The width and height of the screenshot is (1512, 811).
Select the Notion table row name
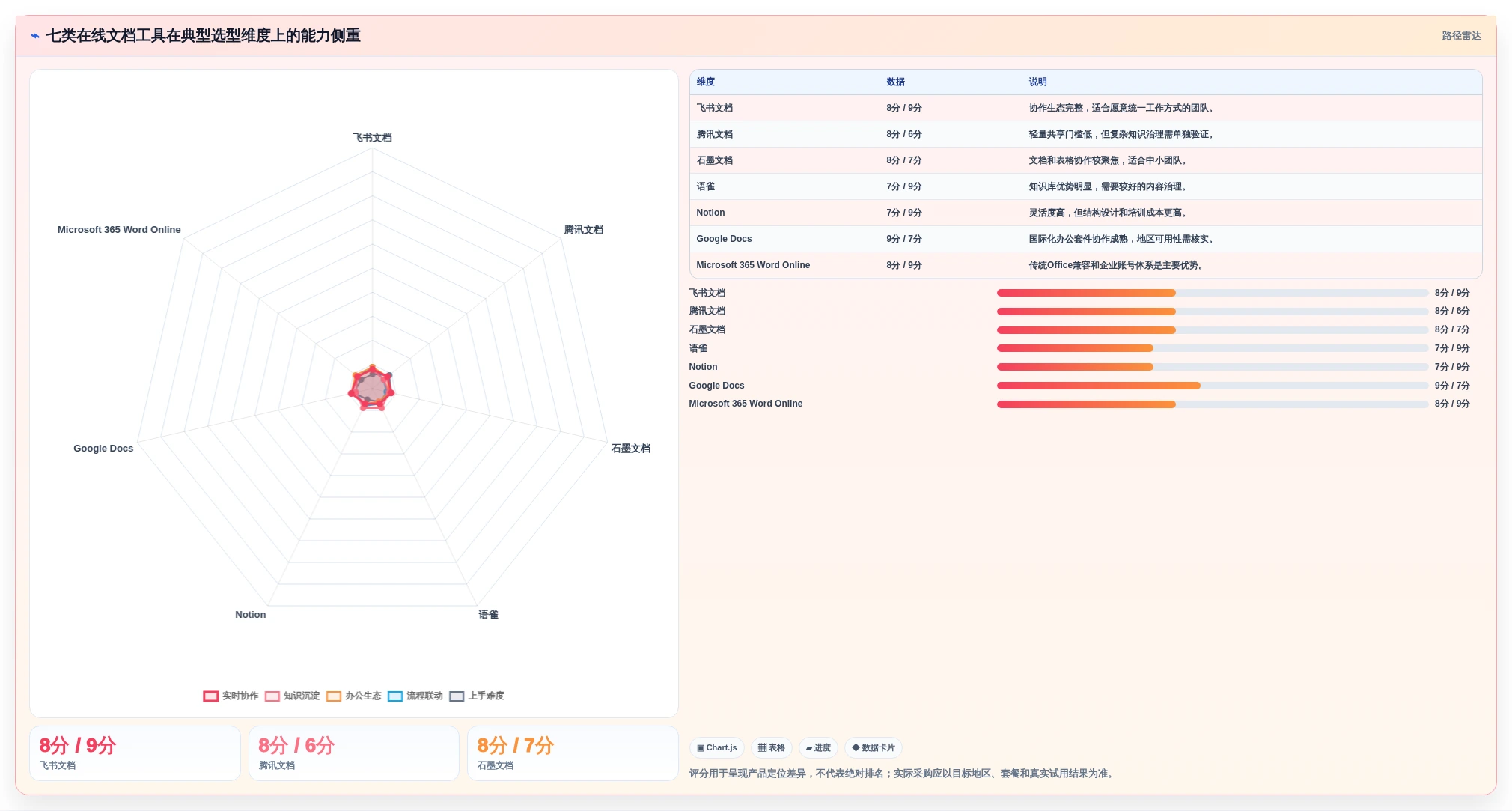(710, 213)
